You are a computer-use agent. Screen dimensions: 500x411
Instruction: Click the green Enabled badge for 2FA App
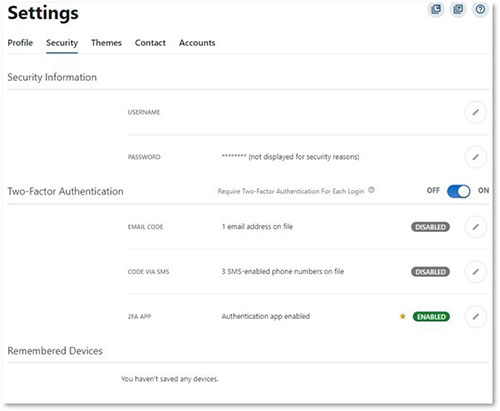click(431, 316)
